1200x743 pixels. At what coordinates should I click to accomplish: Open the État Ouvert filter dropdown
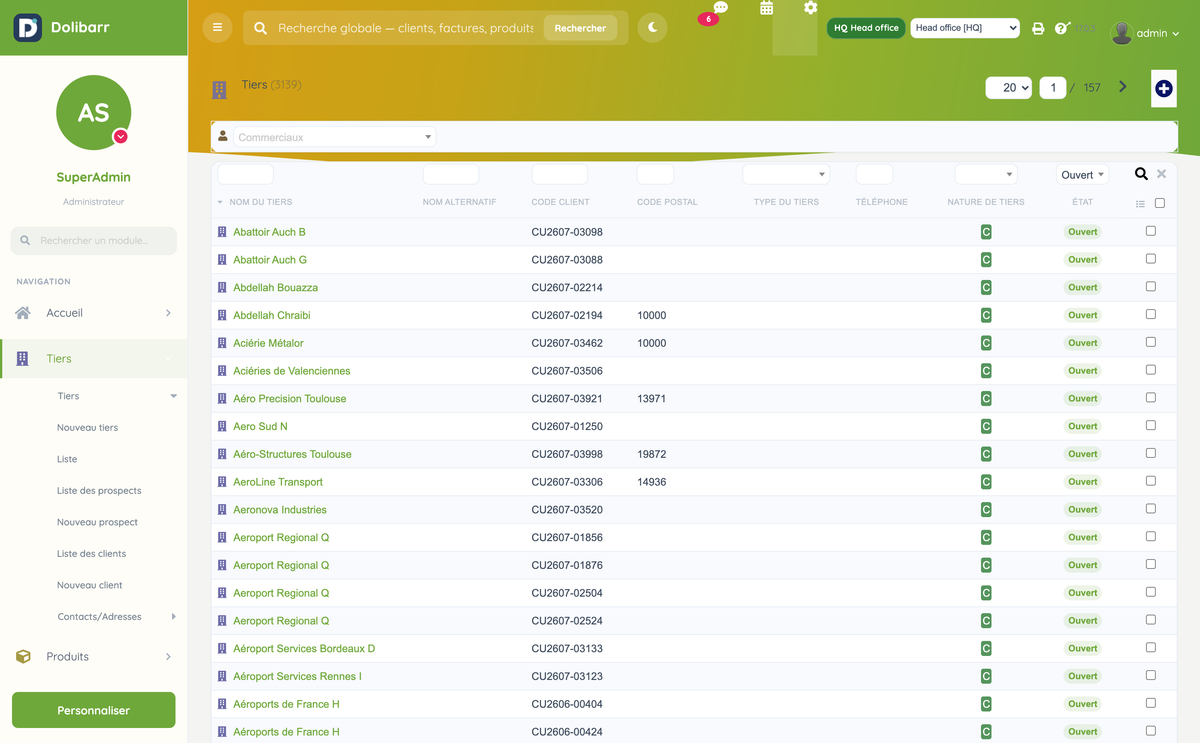[1082, 174]
